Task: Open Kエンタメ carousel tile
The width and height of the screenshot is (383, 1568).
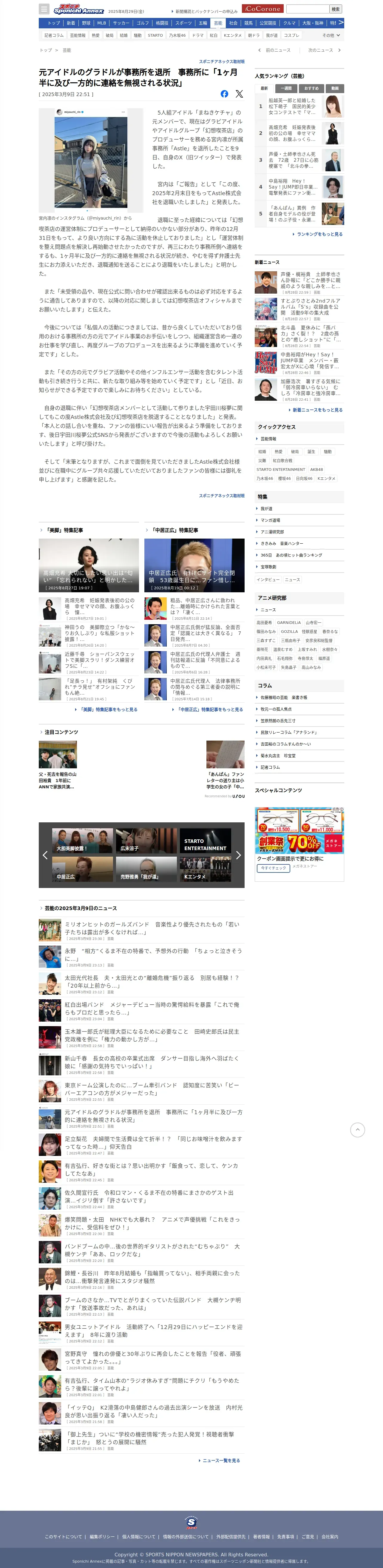Action: [206, 870]
